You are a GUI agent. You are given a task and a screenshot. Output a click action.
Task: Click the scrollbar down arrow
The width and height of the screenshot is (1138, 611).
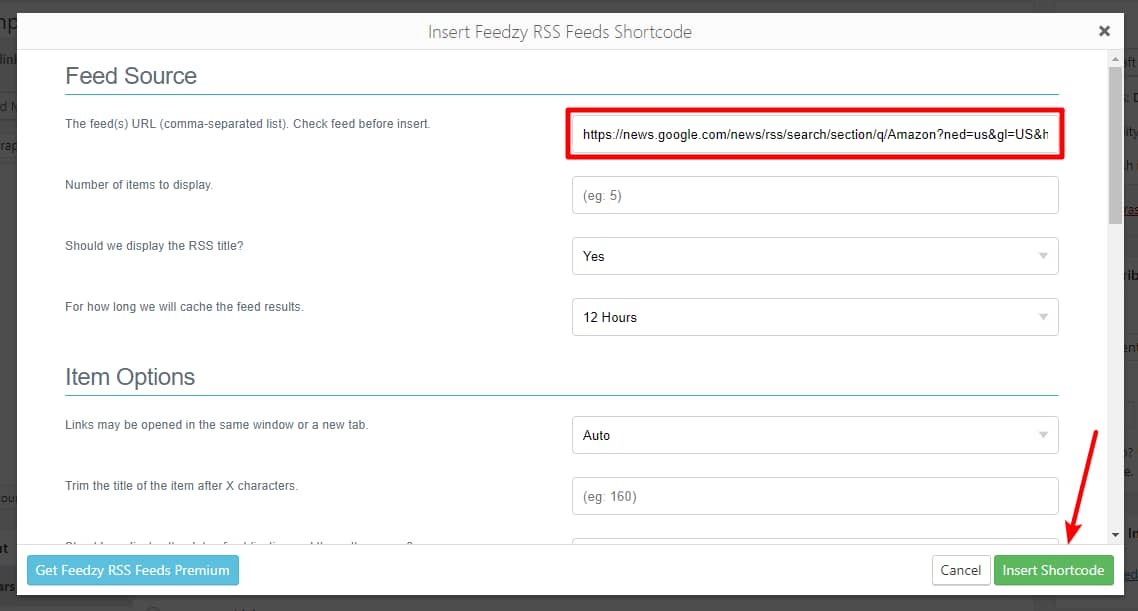(x=1116, y=536)
